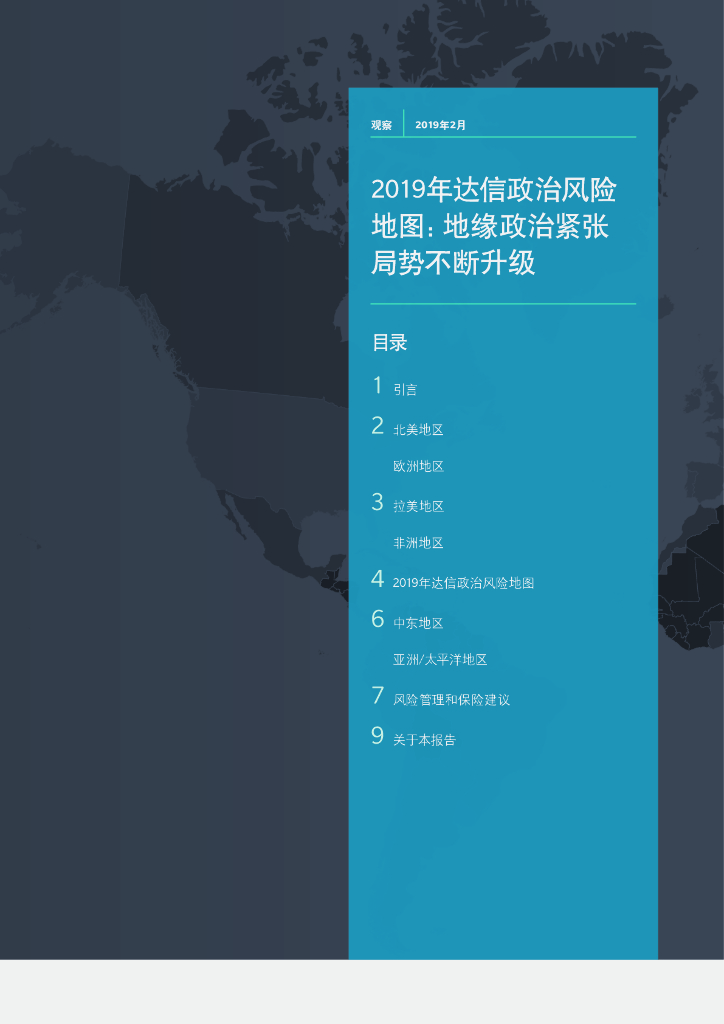The image size is (724, 1024).
Task: Click page number 6 in contents
Action: [377, 618]
